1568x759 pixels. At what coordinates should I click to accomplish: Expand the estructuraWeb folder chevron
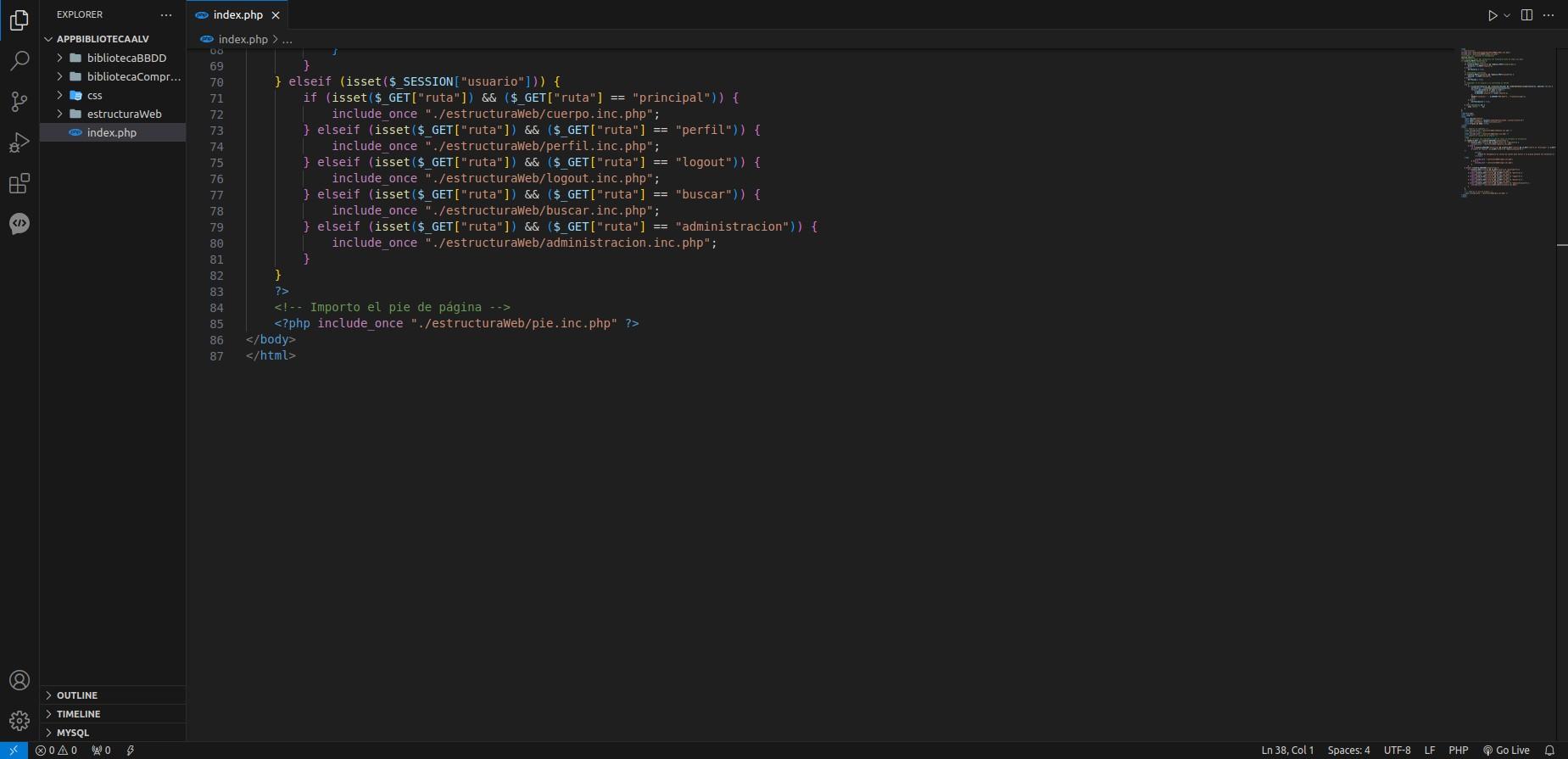pos(59,114)
